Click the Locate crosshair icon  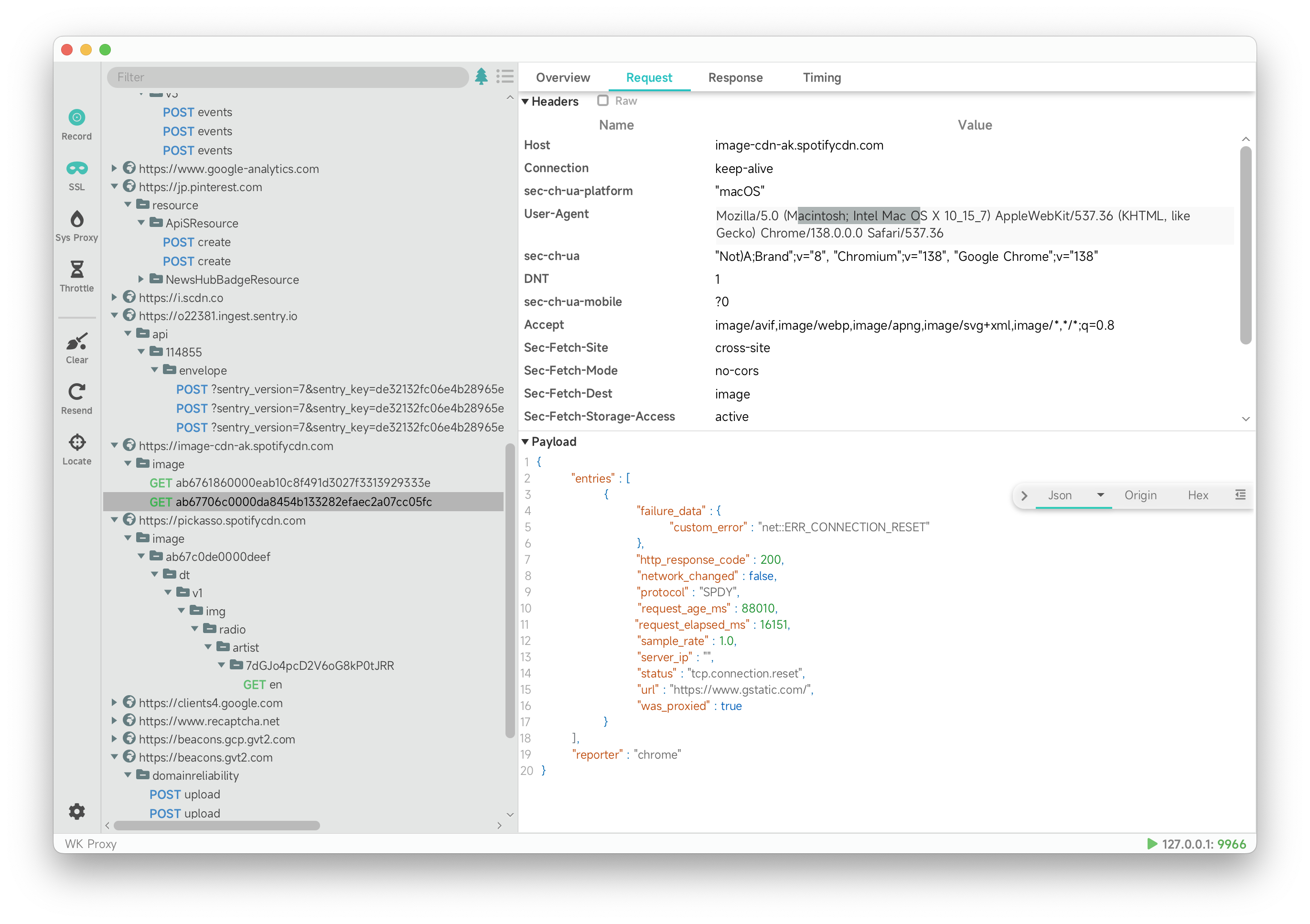76,442
